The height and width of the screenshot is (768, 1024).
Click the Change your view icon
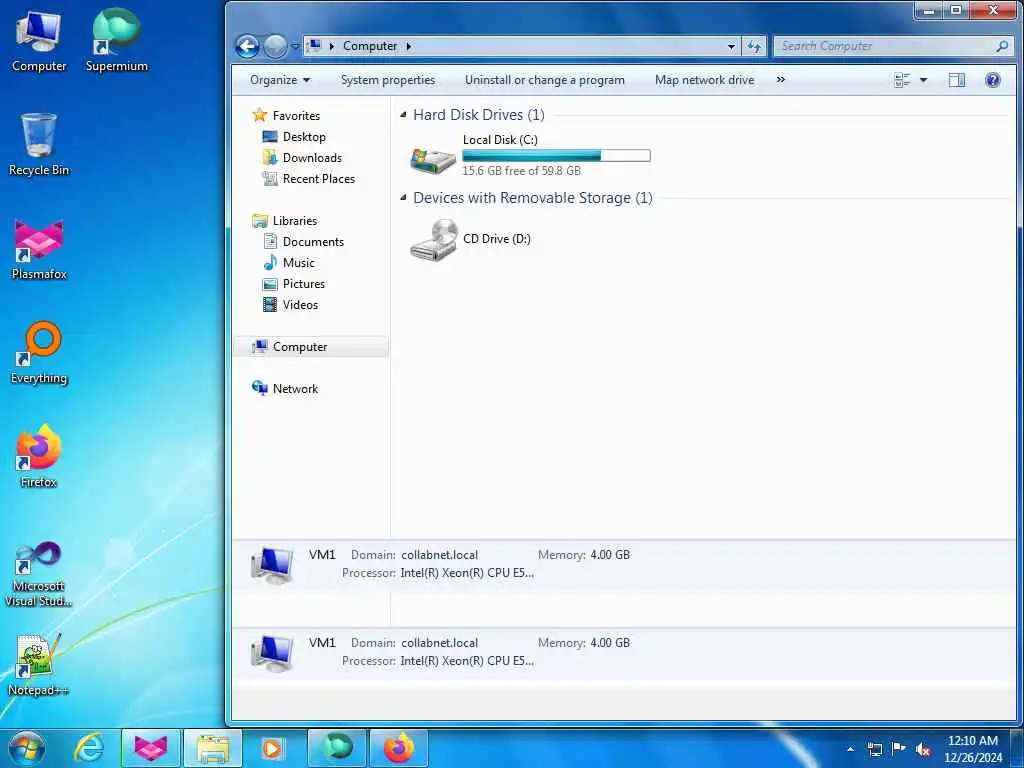click(902, 80)
